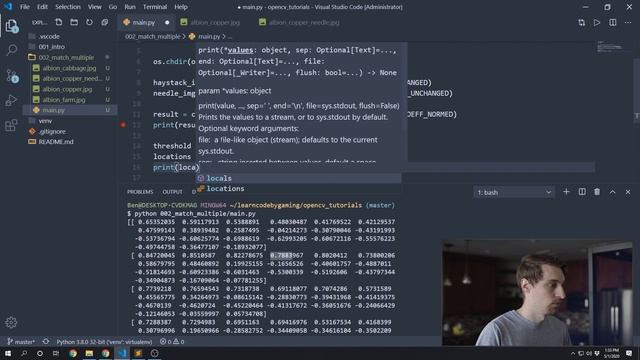640x360 pixels.
Task: Toggle breakpoint on line 12
Action: (123, 125)
